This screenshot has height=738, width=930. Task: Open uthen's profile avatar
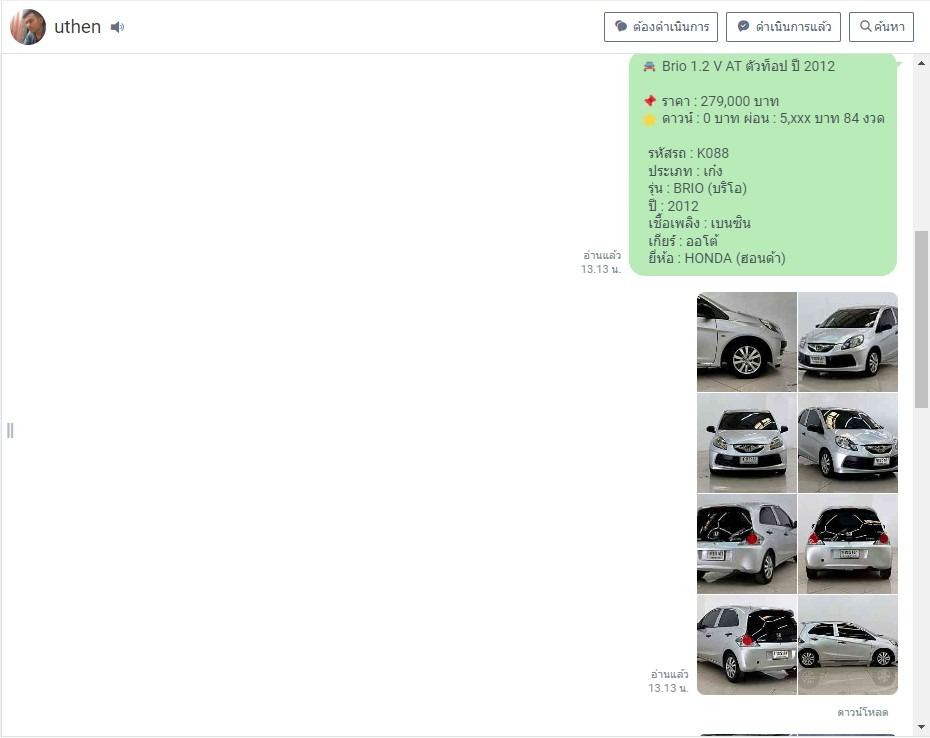(x=28, y=27)
